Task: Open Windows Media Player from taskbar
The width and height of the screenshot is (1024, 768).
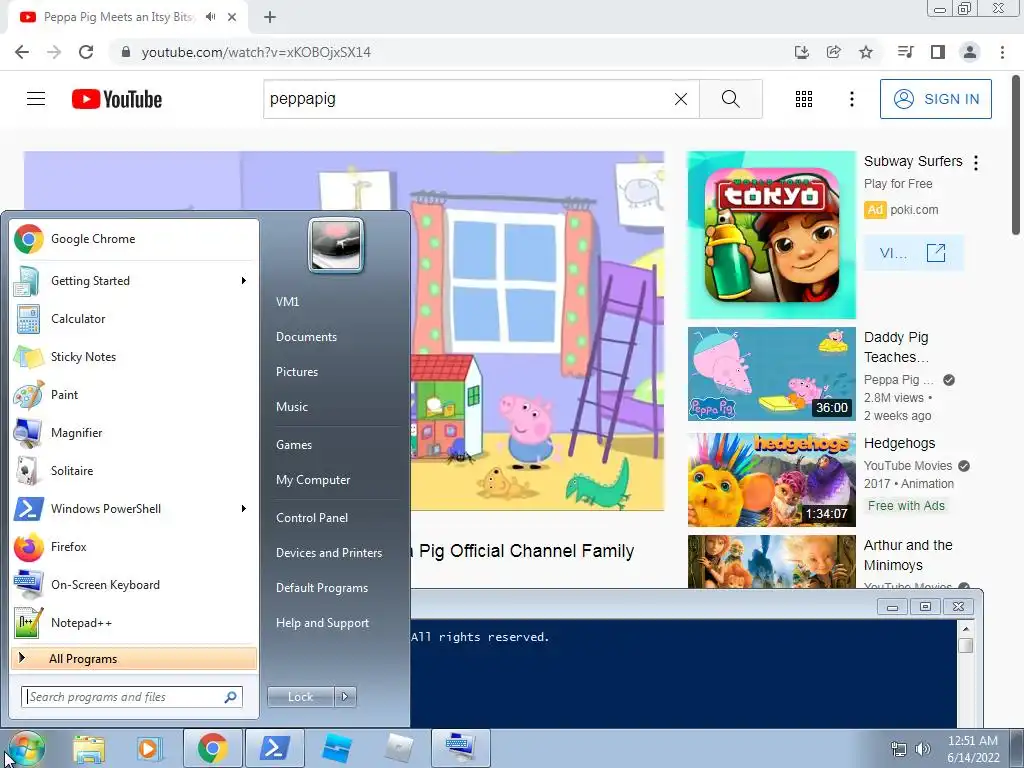Action: [x=149, y=748]
